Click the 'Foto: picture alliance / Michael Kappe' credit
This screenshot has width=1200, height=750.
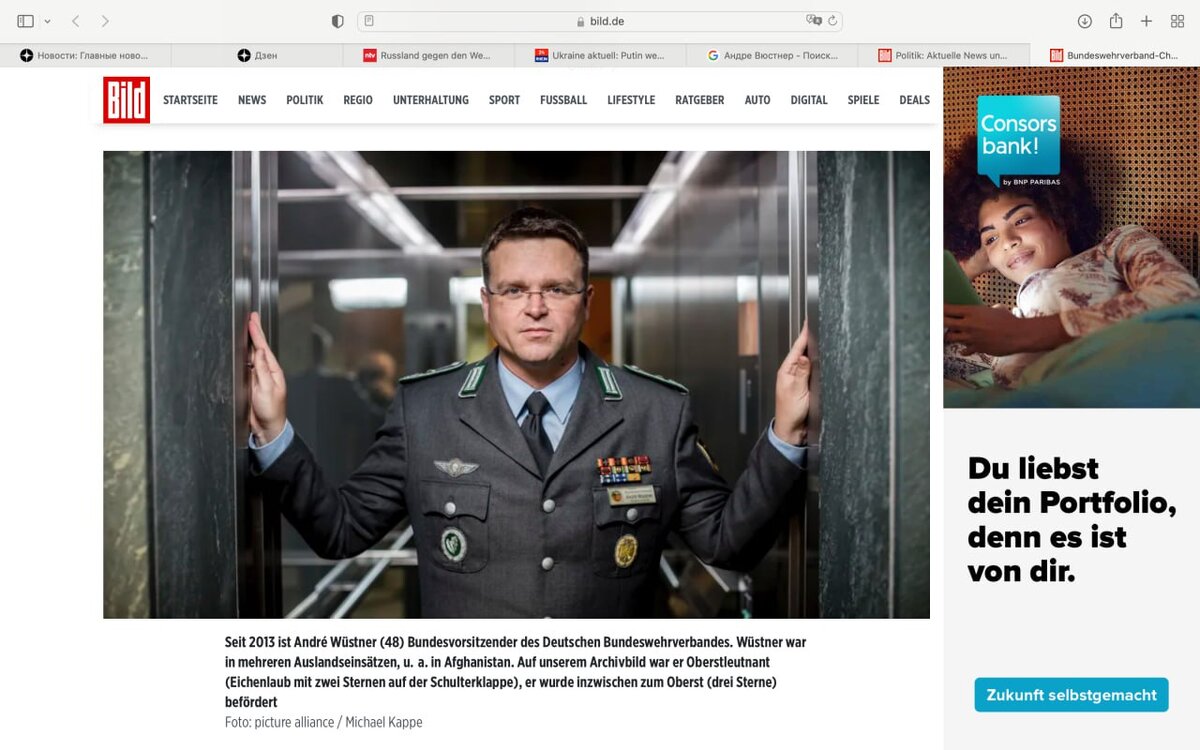pos(324,722)
